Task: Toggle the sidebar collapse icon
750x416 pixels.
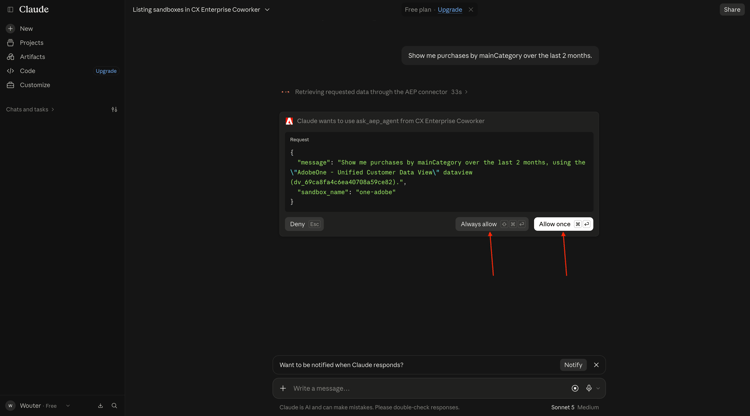Action: [10, 10]
